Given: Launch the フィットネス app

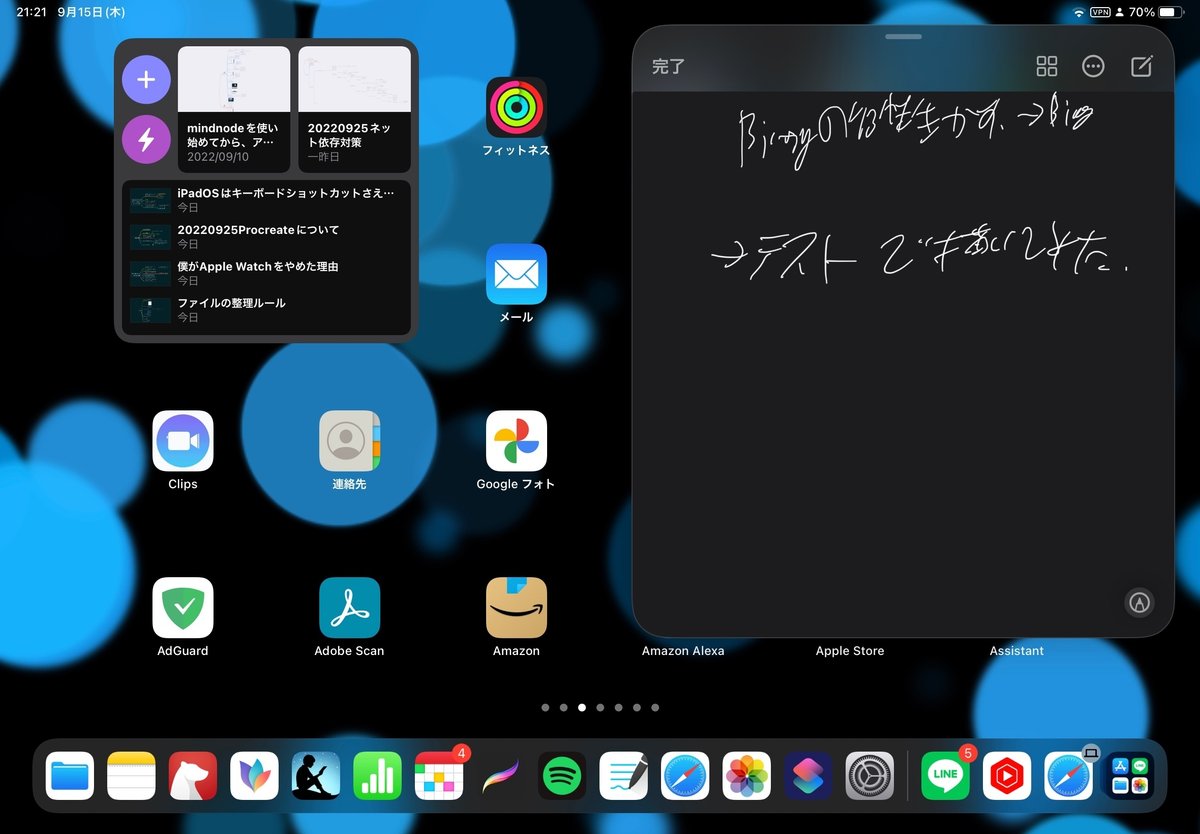Looking at the screenshot, I should pyautogui.click(x=516, y=107).
